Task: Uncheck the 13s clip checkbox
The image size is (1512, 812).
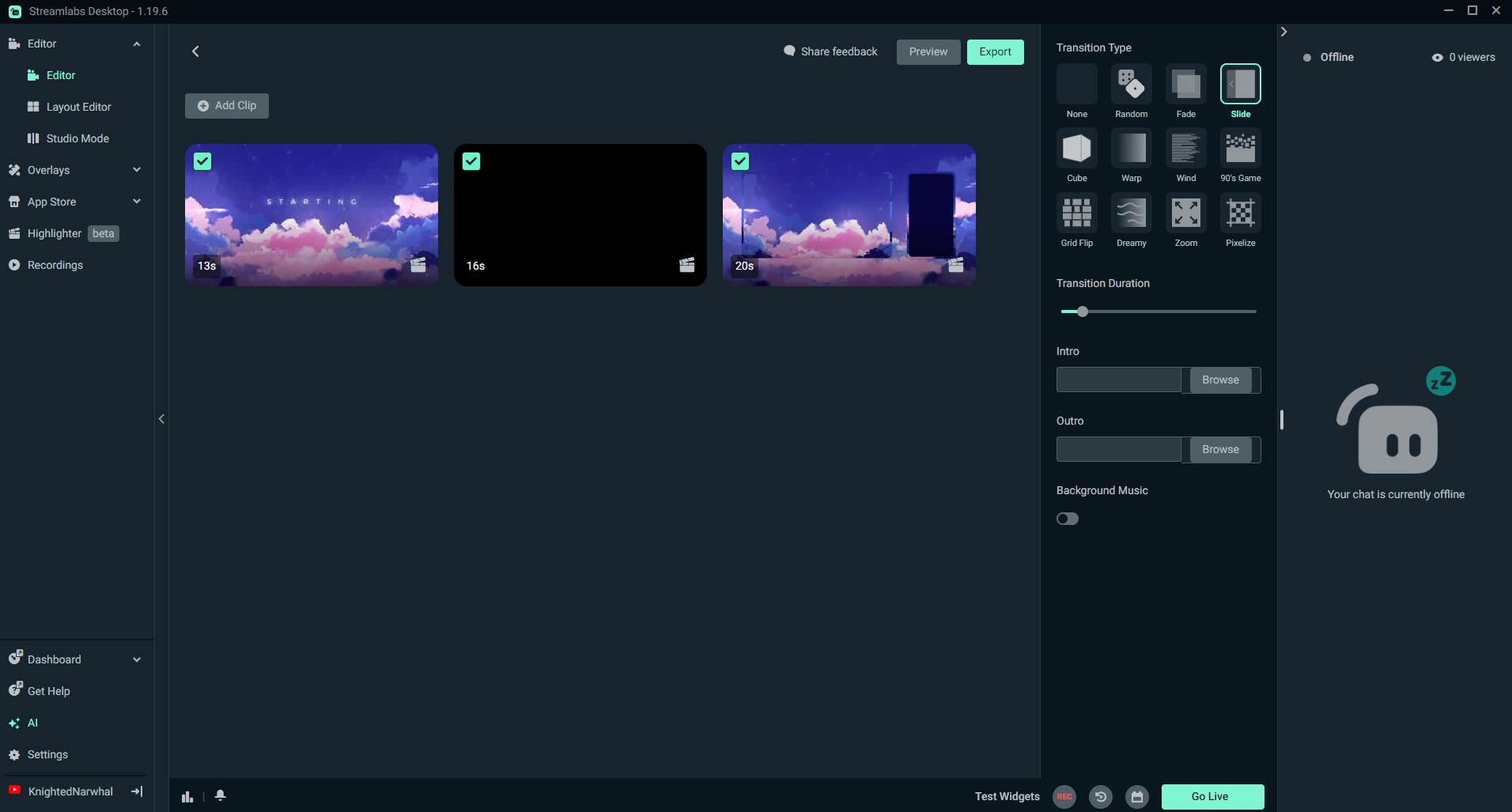Action: [202, 161]
